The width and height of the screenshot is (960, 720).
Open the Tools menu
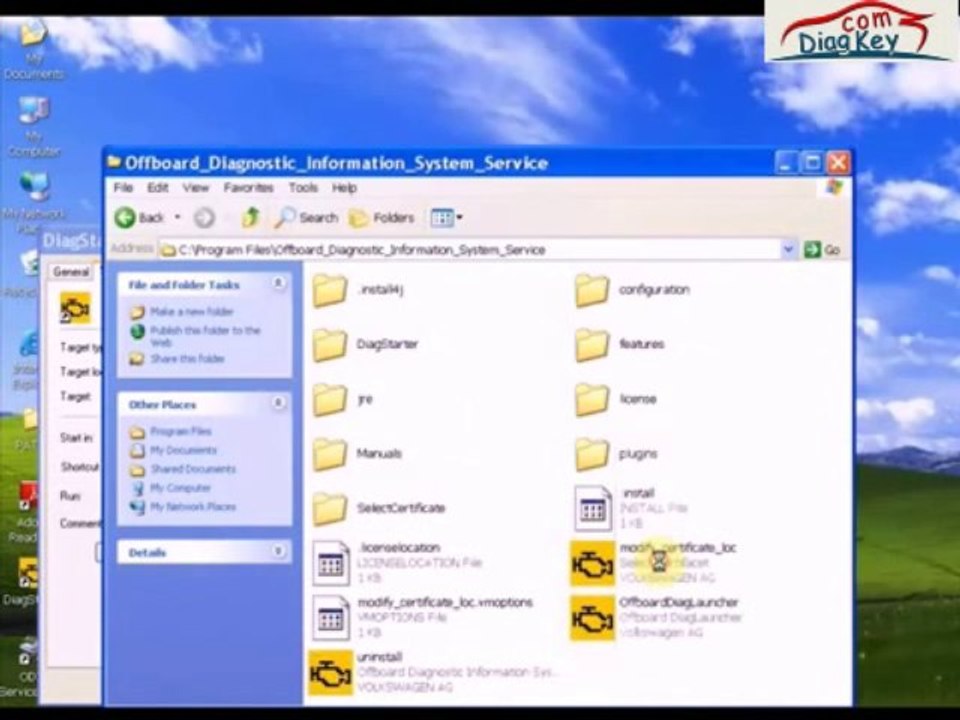(x=303, y=187)
